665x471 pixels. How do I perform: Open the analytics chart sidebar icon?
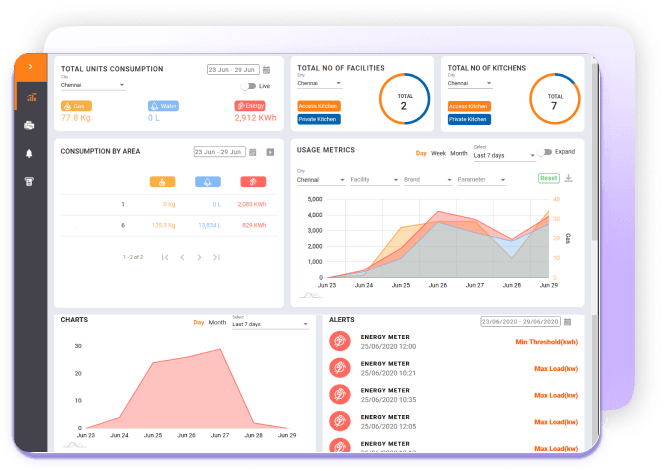click(31, 97)
